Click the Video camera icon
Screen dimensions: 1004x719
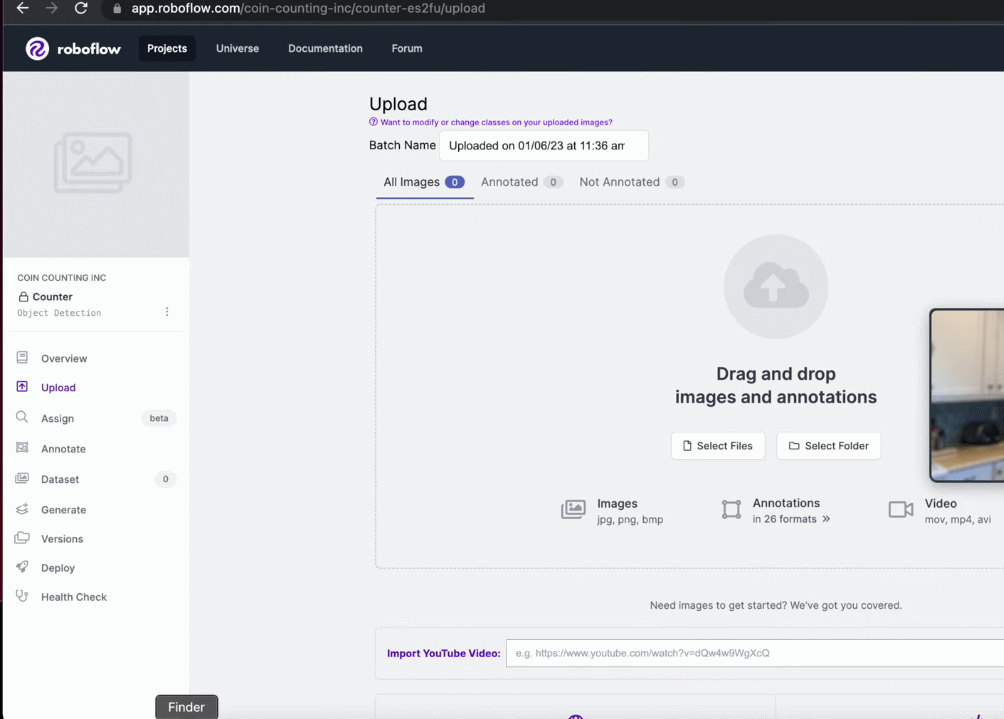point(901,510)
